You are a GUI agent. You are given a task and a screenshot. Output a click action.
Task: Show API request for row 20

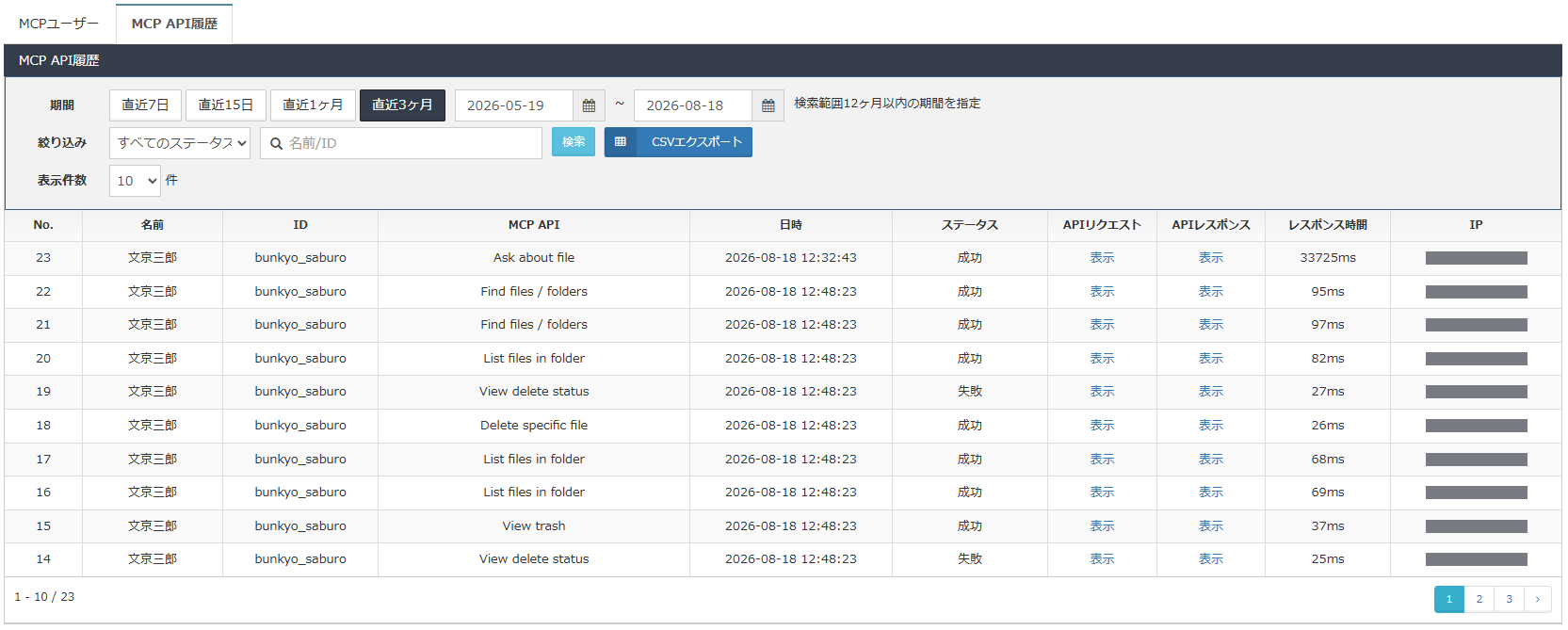pos(1102,359)
